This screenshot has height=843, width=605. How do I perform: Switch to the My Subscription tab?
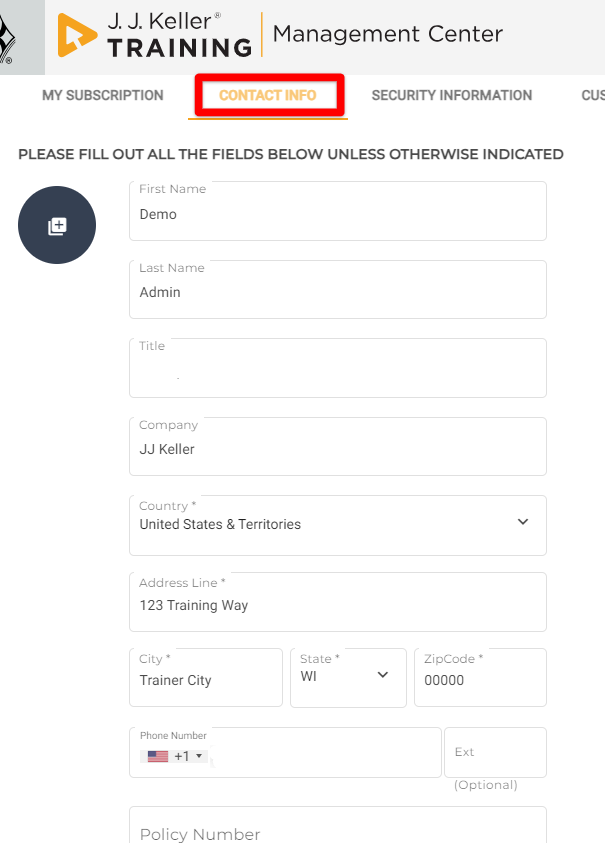pos(102,95)
